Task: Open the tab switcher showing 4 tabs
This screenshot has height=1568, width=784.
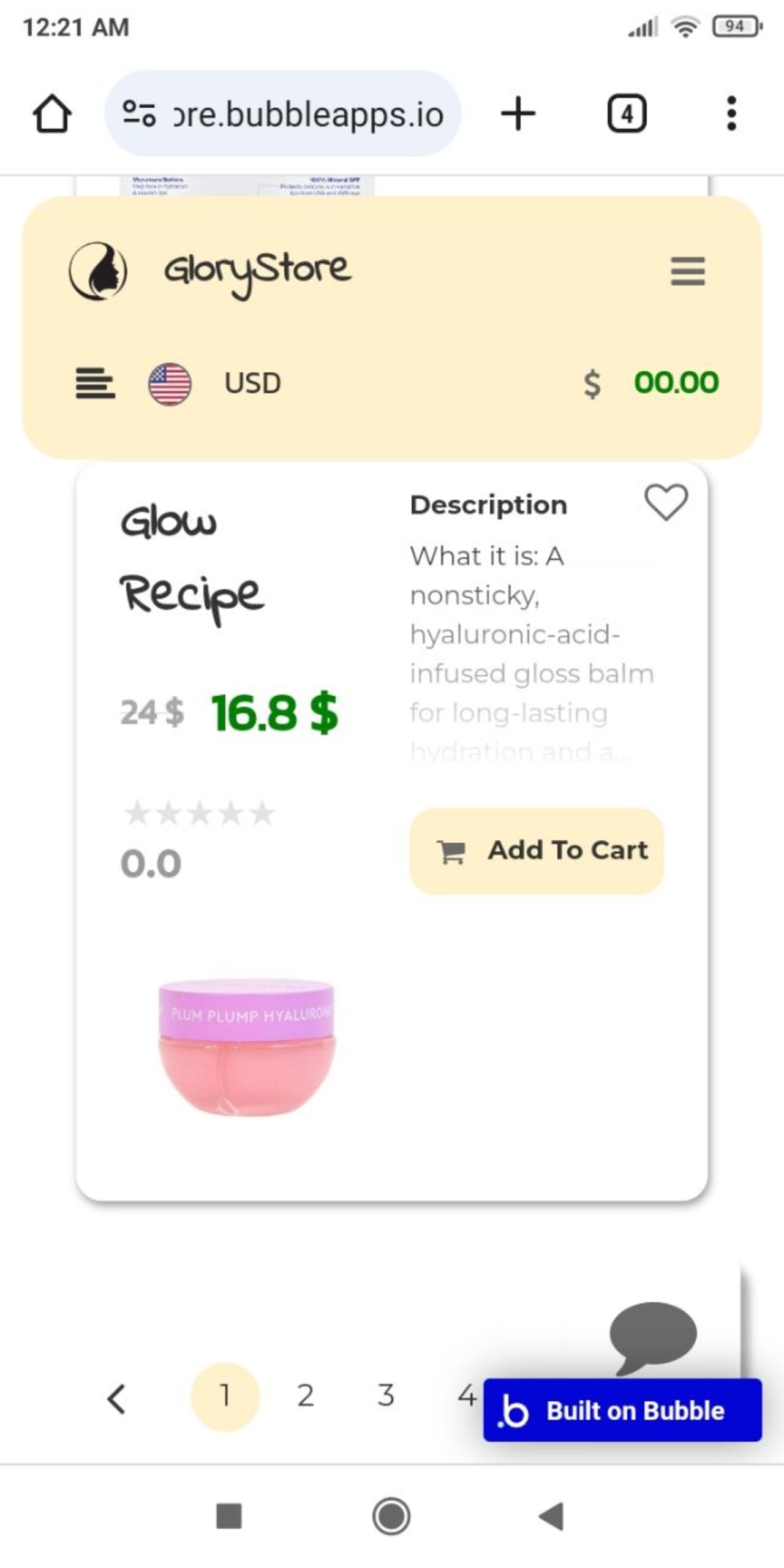Action: tap(627, 113)
